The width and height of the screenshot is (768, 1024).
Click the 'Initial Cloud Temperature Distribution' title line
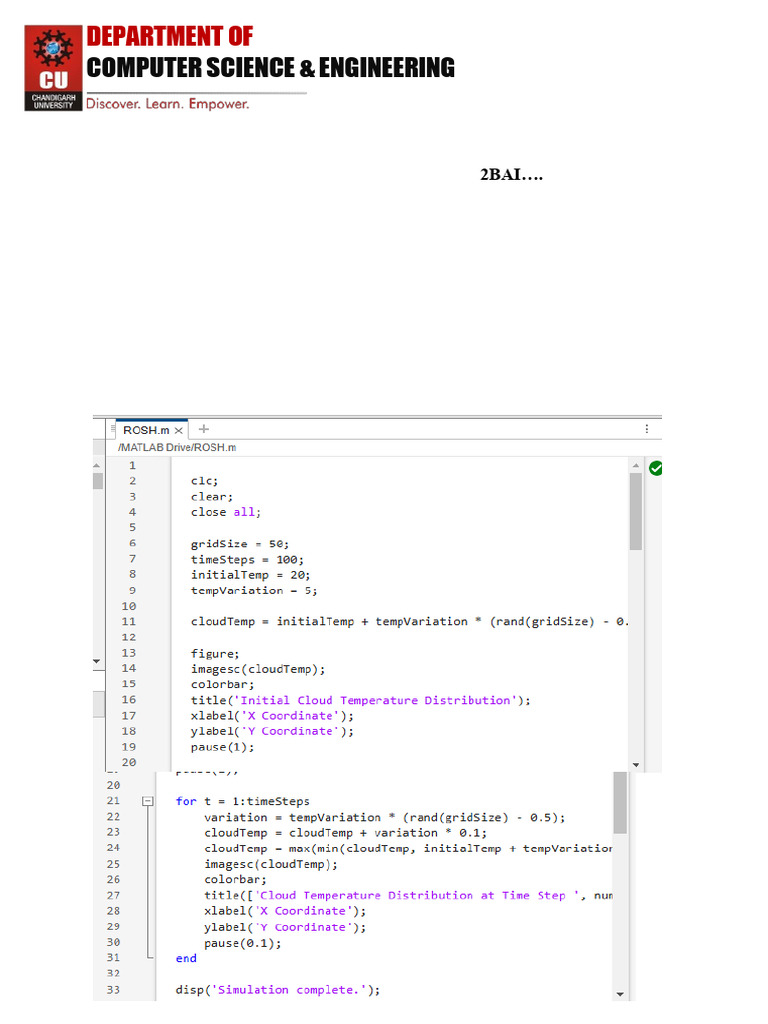point(360,701)
